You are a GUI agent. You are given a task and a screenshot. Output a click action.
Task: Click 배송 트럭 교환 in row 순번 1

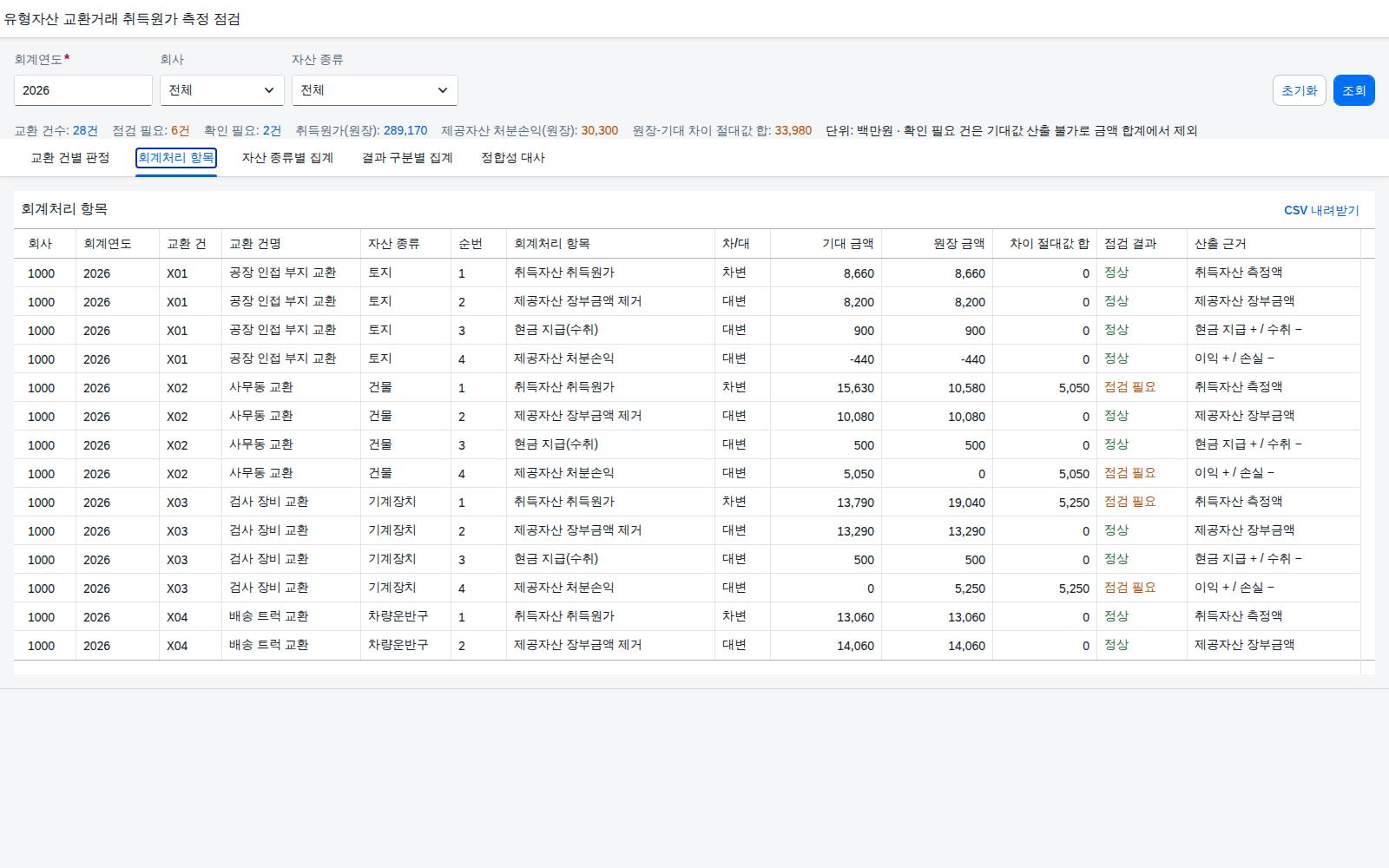[x=268, y=616]
